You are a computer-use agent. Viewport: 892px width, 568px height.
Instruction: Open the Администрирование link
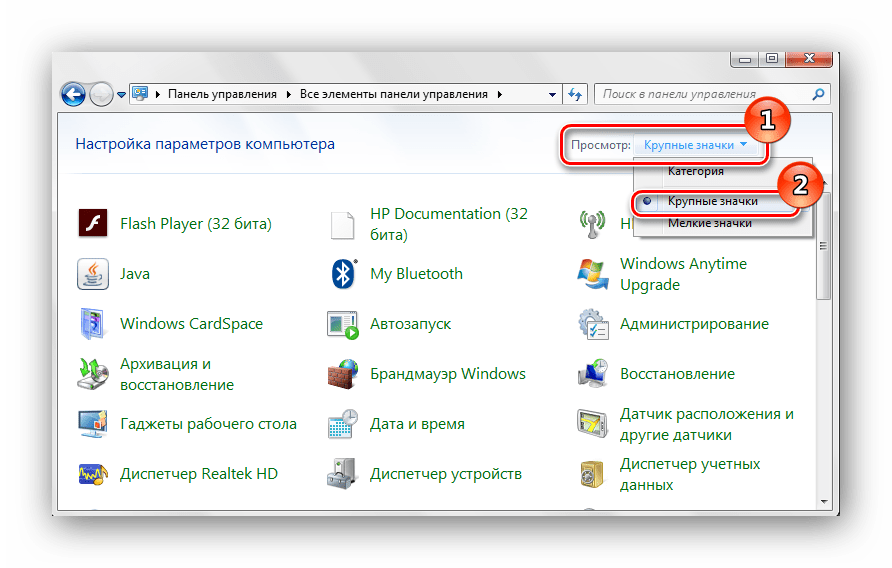coord(694,324)
